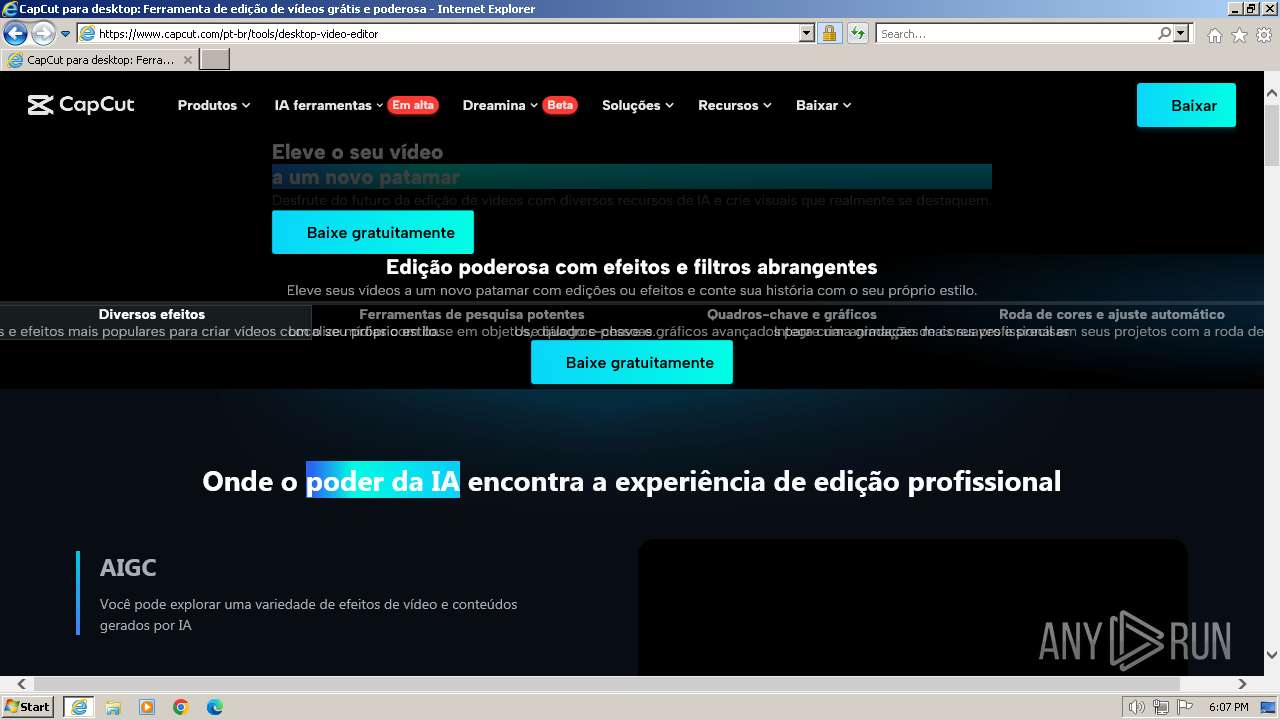Click the address bar URL field
This screenshot has height=720, width=1280.
447,33
